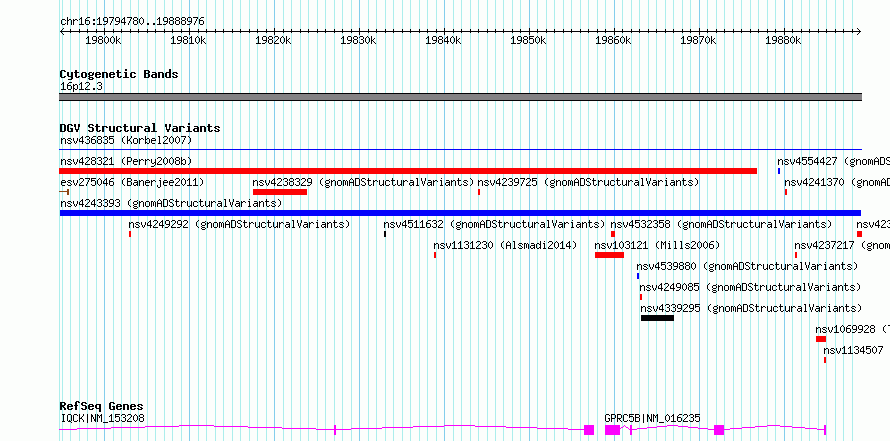Click the chr16:19794780..19888976 coordinate label
The width and height of the screenshot is (890, 441).
click(132, 22)
